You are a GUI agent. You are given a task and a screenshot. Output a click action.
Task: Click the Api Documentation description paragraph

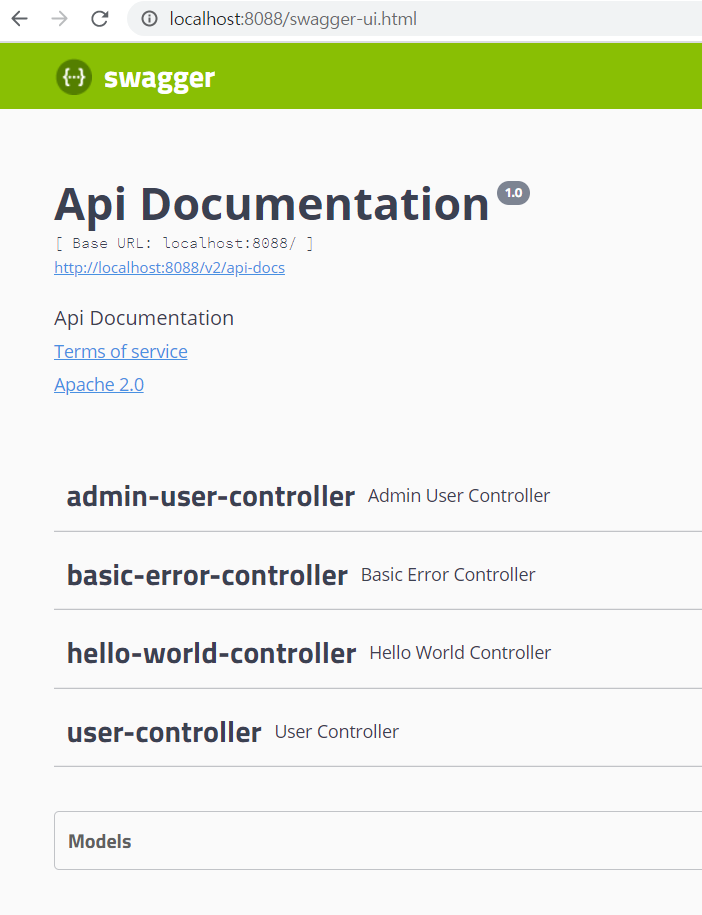pos(144,318)
